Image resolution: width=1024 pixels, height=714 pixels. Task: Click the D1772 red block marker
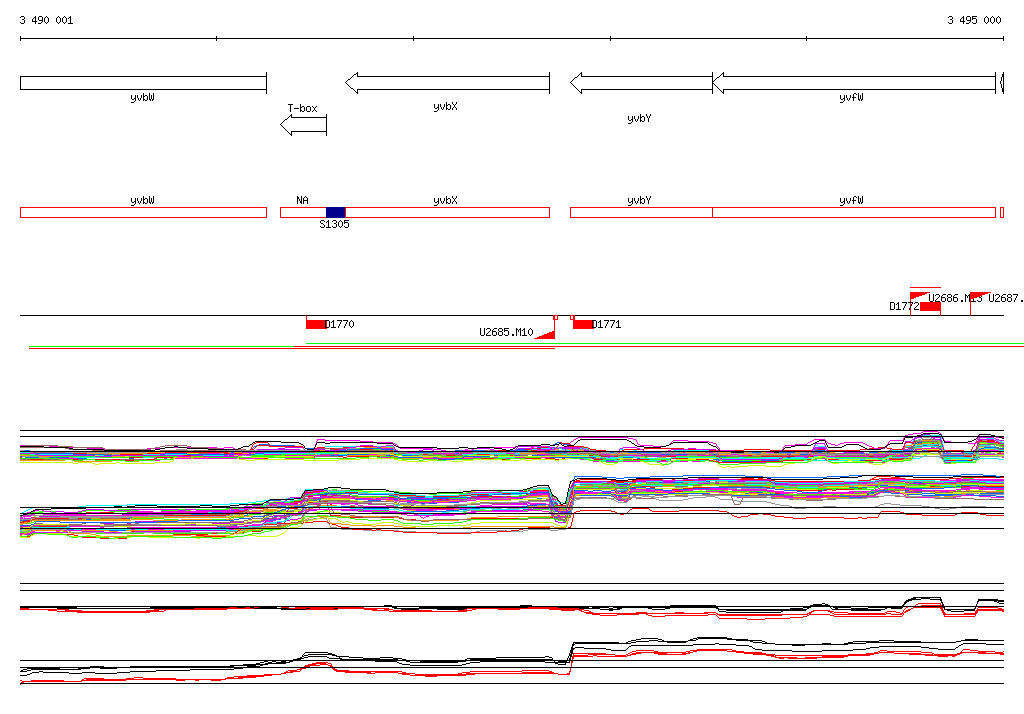[x=930, y=306]
